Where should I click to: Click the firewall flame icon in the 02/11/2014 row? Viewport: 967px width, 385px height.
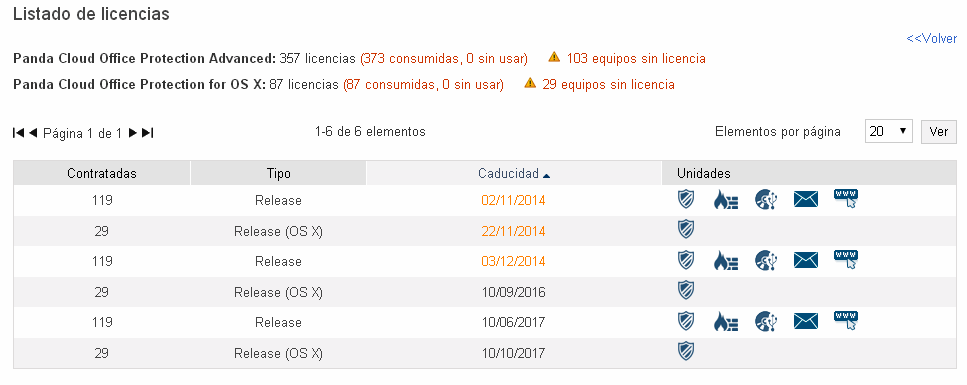(725, 199)
